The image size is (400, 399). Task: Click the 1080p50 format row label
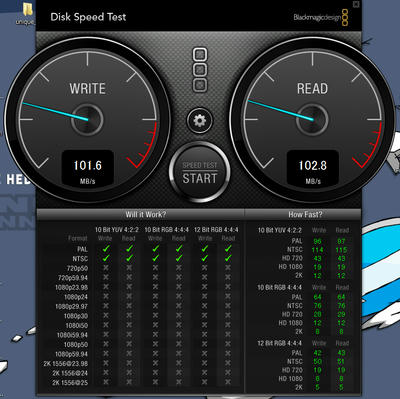(76, 344)
